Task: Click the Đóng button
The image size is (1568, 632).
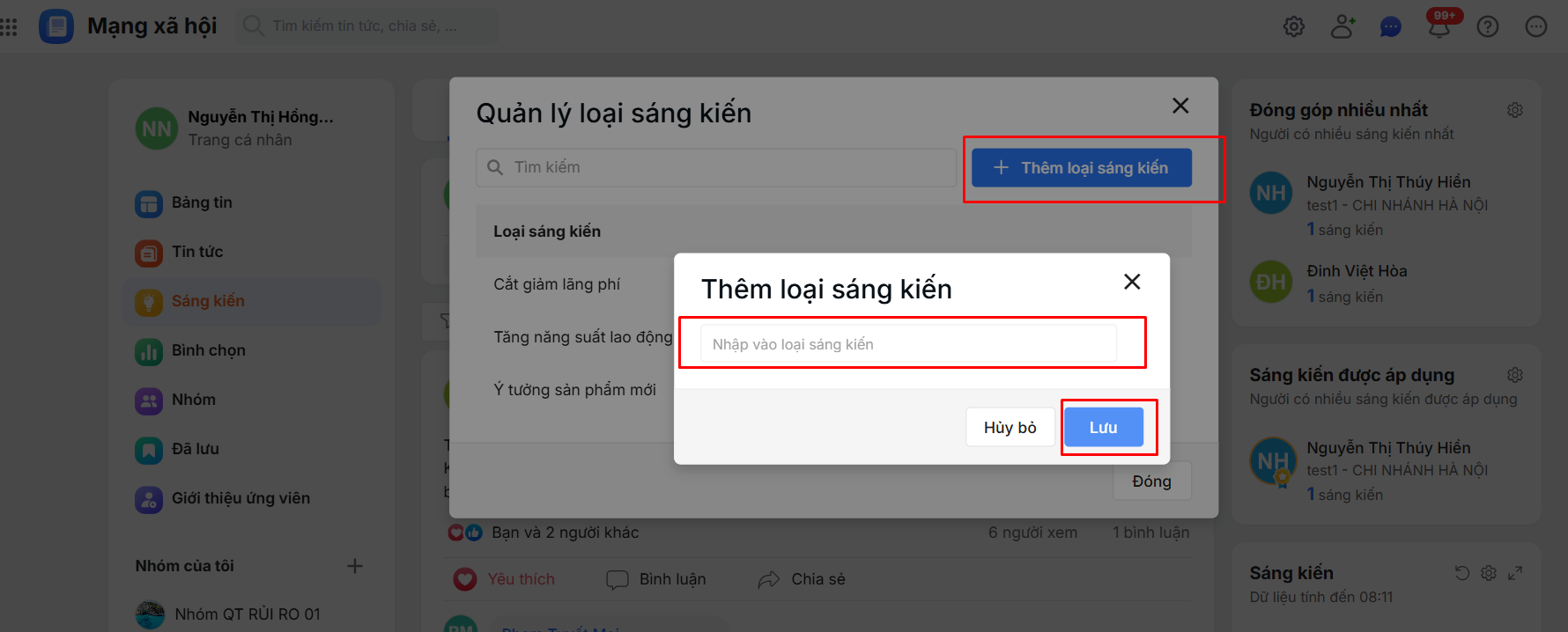Action: click(x=1151, y=481)
